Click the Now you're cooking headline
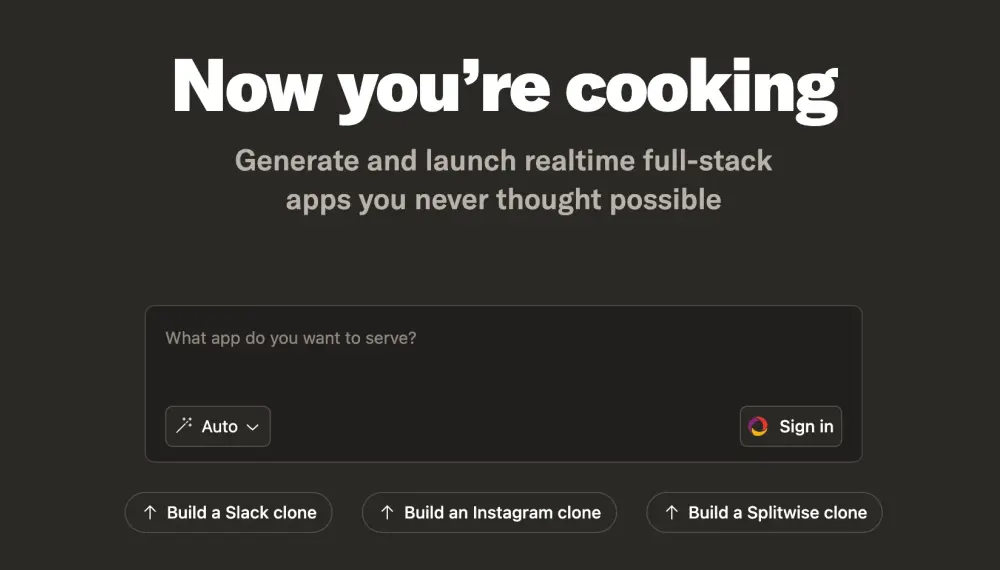This screenshot has height=570, width=1000. point(504,89)
